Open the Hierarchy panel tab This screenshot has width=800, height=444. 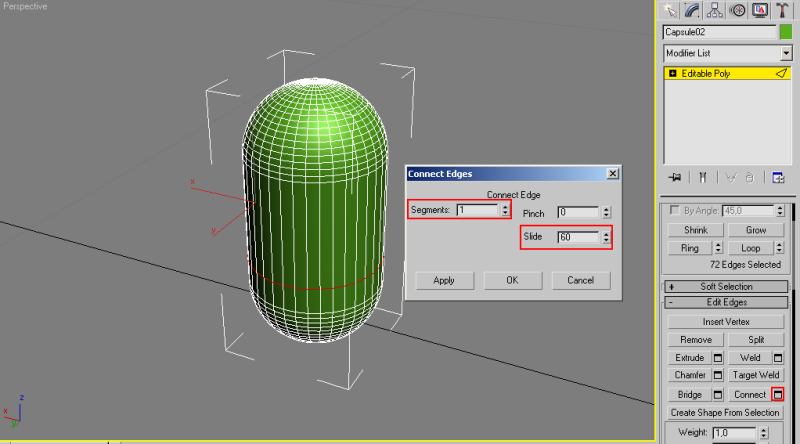[714, 10]
